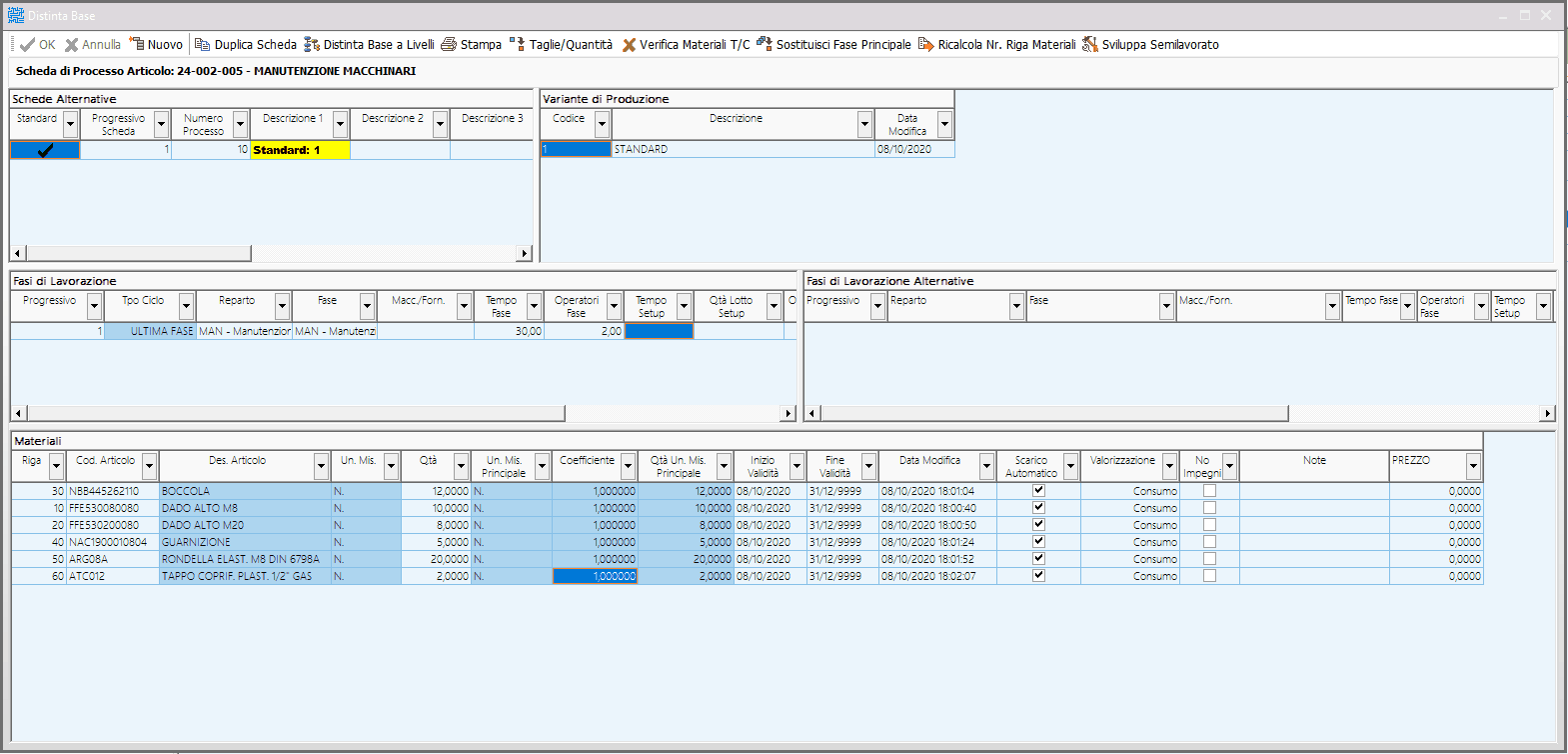Click the Duplica Scheda toolbar label
This screenshot has width=1568, height=754.
coord(255,45)
